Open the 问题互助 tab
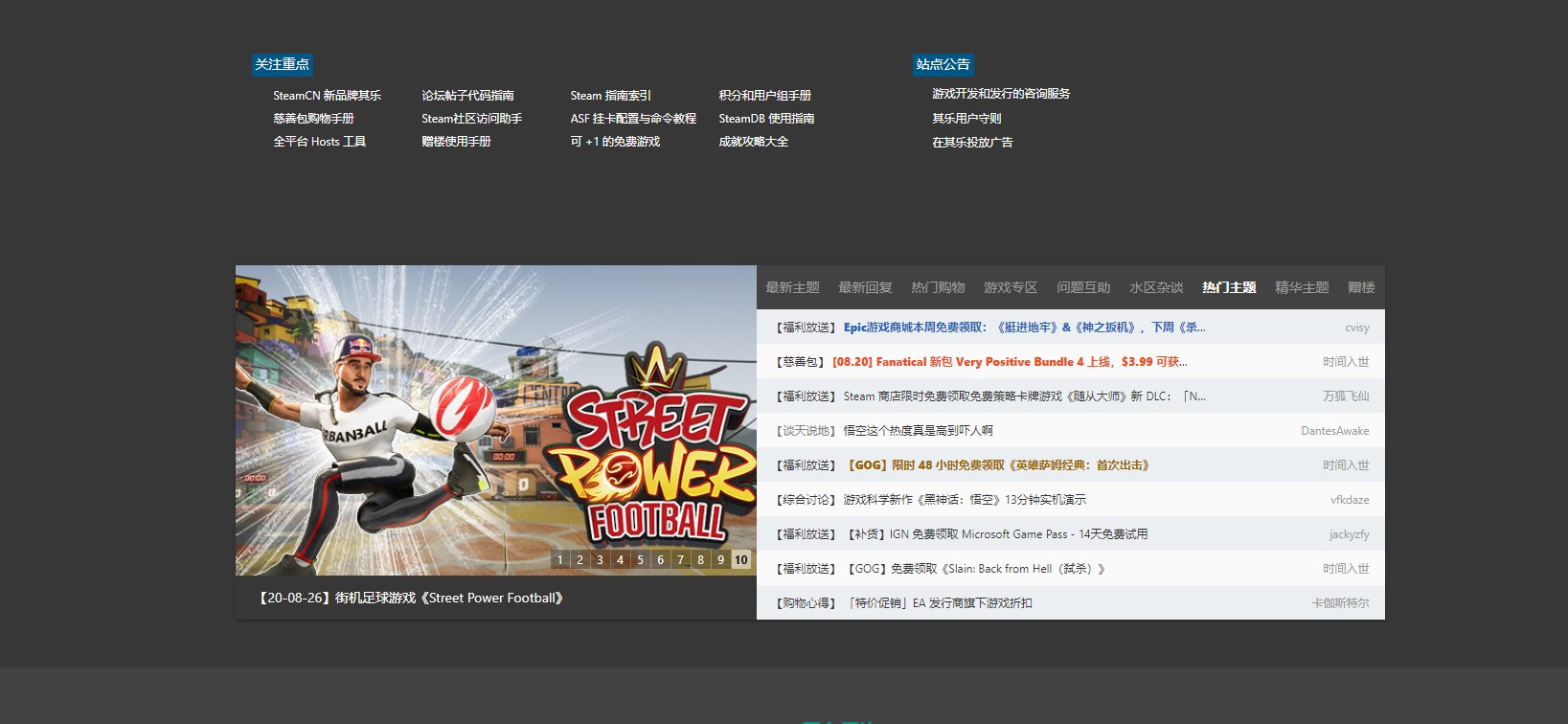The height and width of the screenshot is (724, 1568). click(x=1083, y=287)
